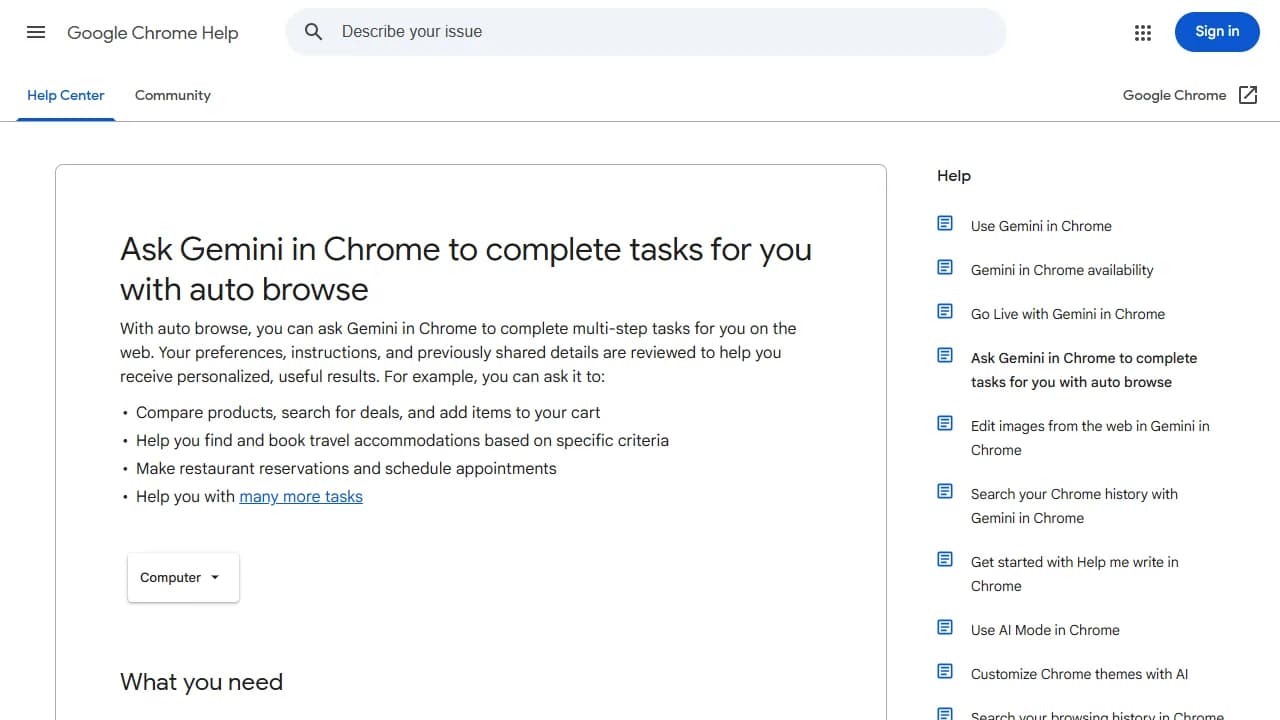
Task: Click the Describe your issue search field
Action: pos(645,32)
